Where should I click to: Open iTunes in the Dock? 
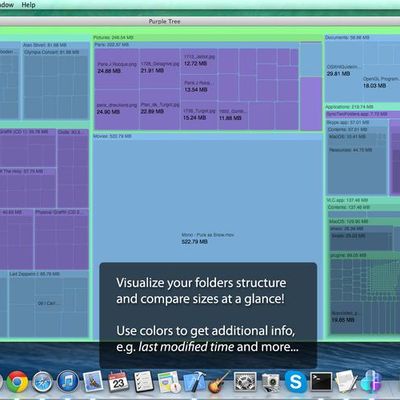(x=68, y=381)
